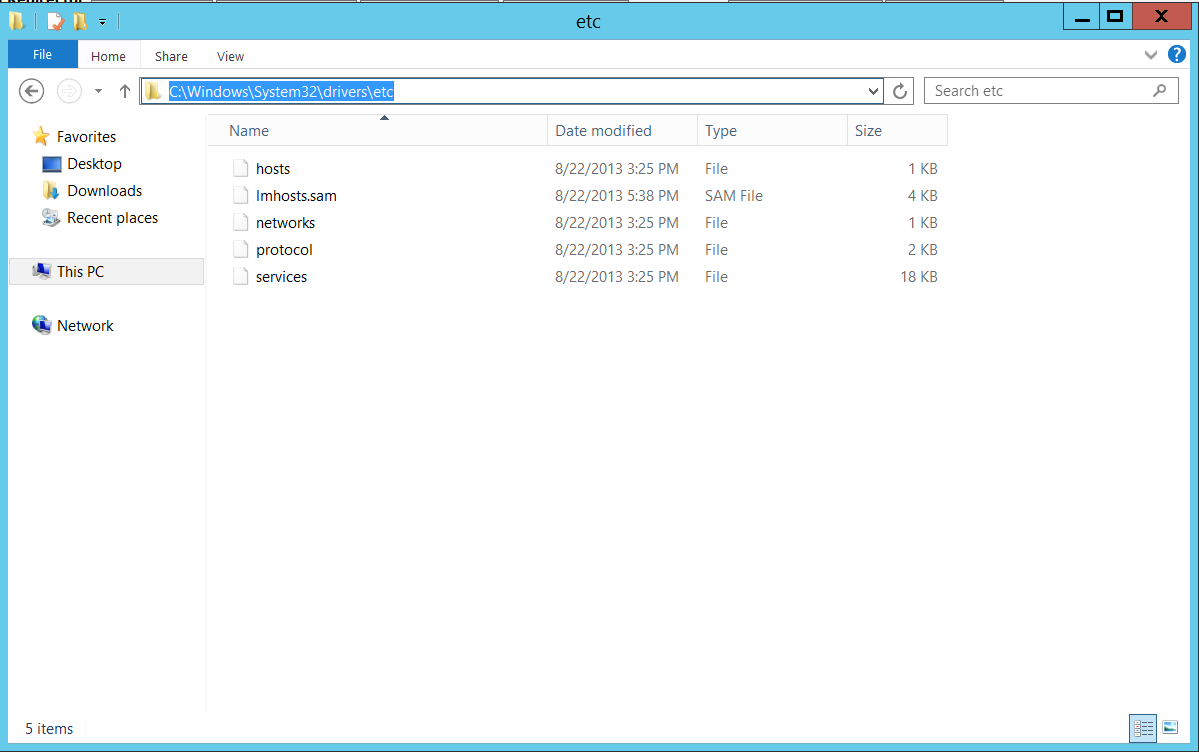Expand the address bar history dropdown
The height and width of the screenshot is (752, 1199).
coord(873,91)
